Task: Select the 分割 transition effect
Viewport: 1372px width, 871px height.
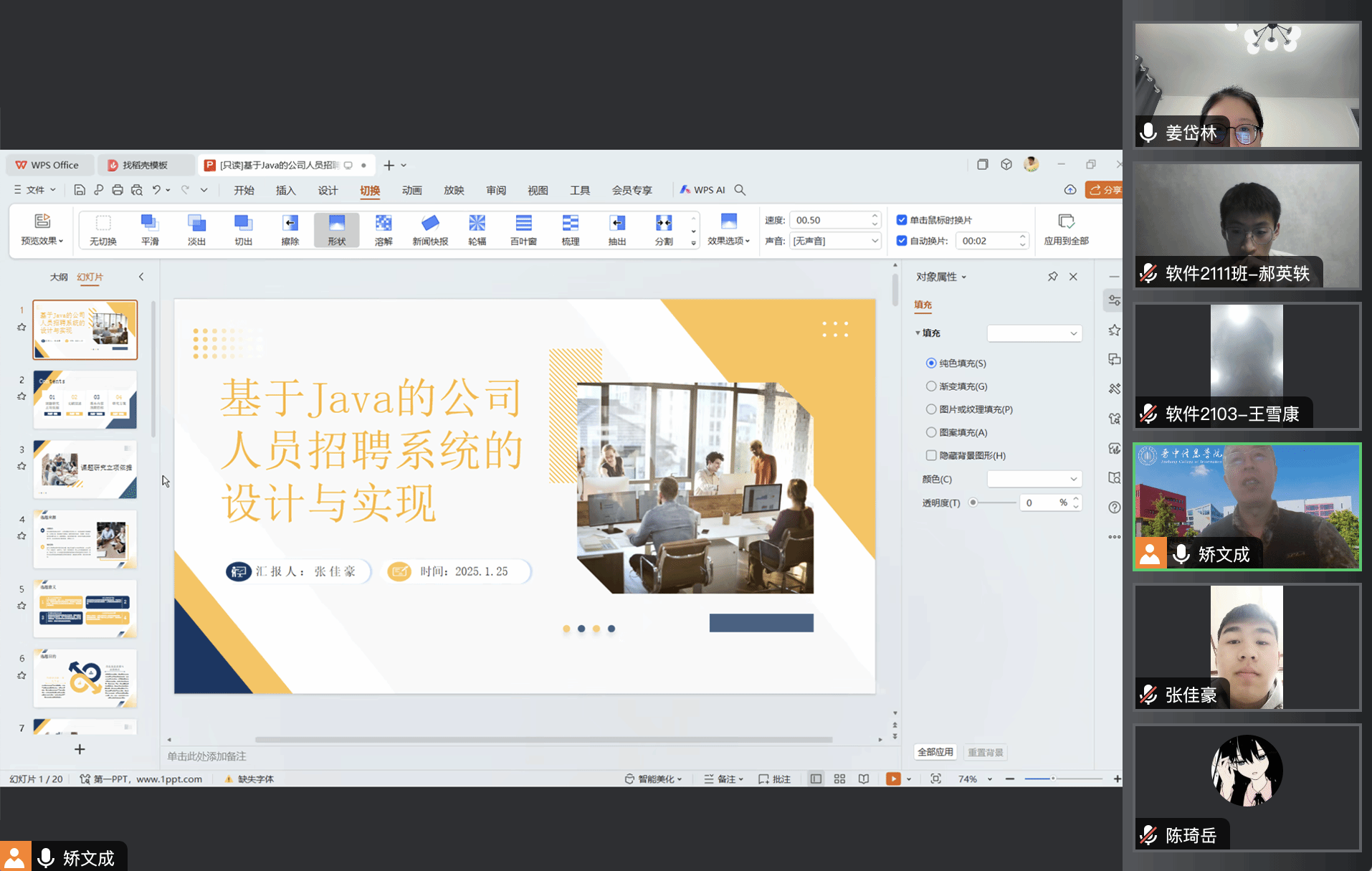Action: (664, 230)
